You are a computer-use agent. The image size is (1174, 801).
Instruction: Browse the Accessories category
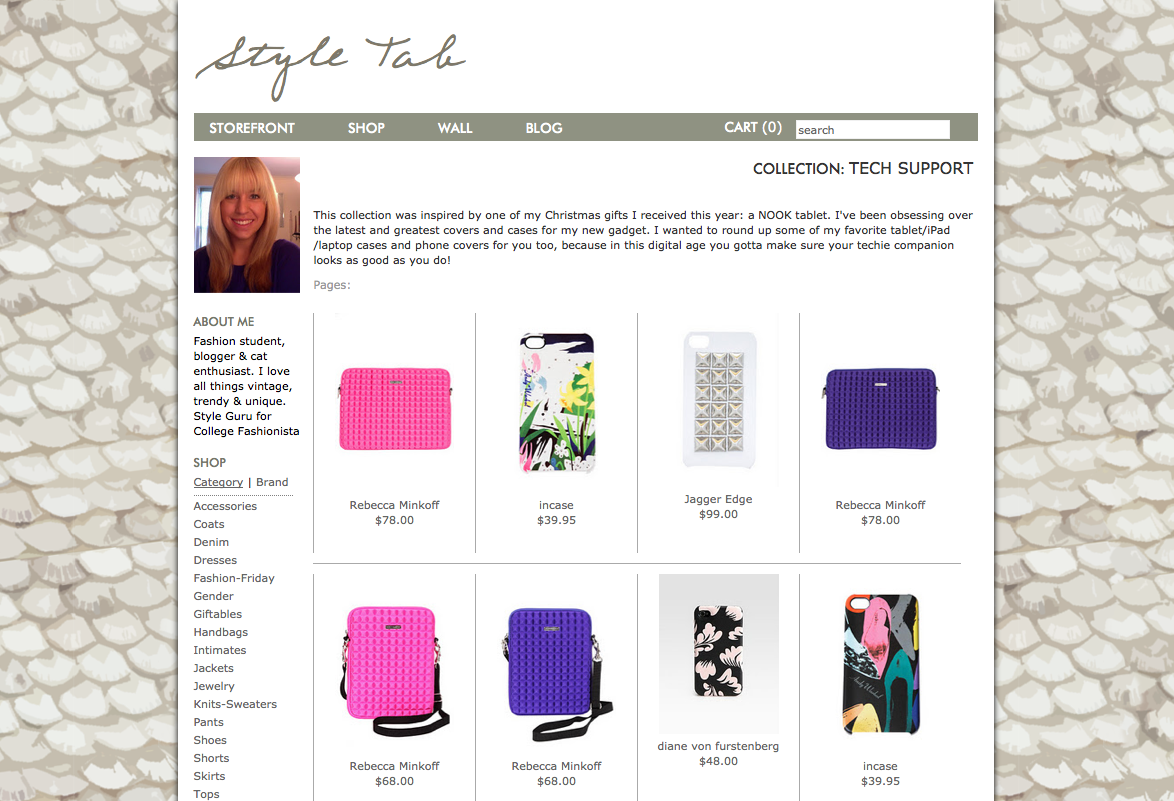tap(225, 506)
